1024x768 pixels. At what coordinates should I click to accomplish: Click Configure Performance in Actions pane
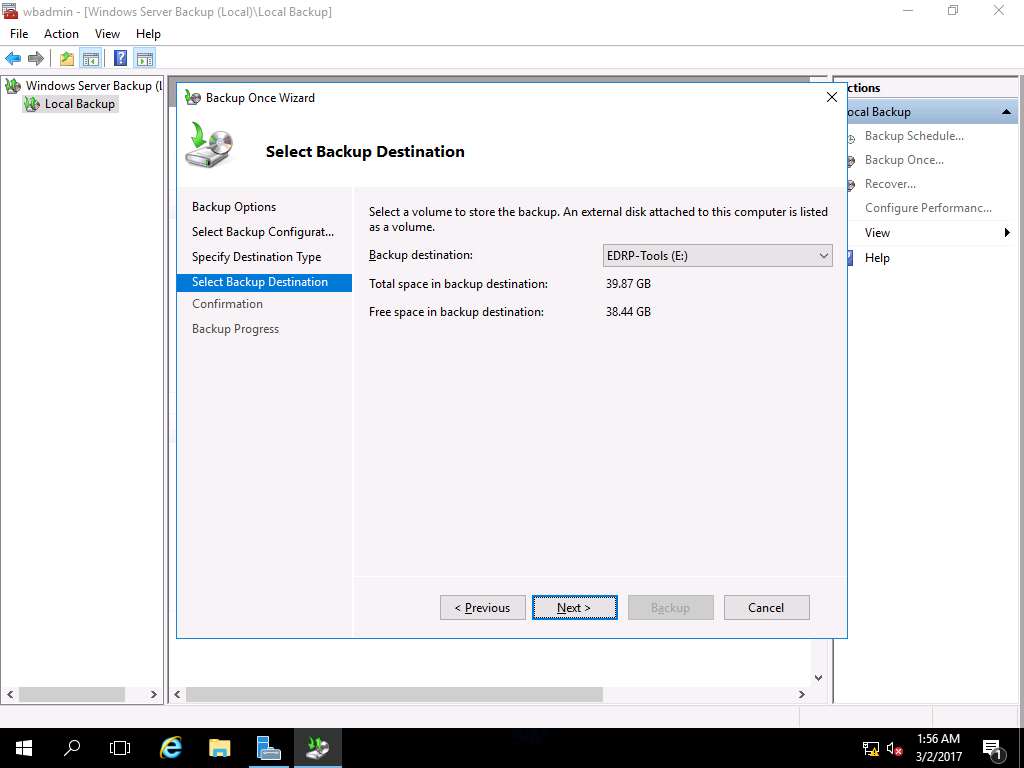tap(928, 208)
